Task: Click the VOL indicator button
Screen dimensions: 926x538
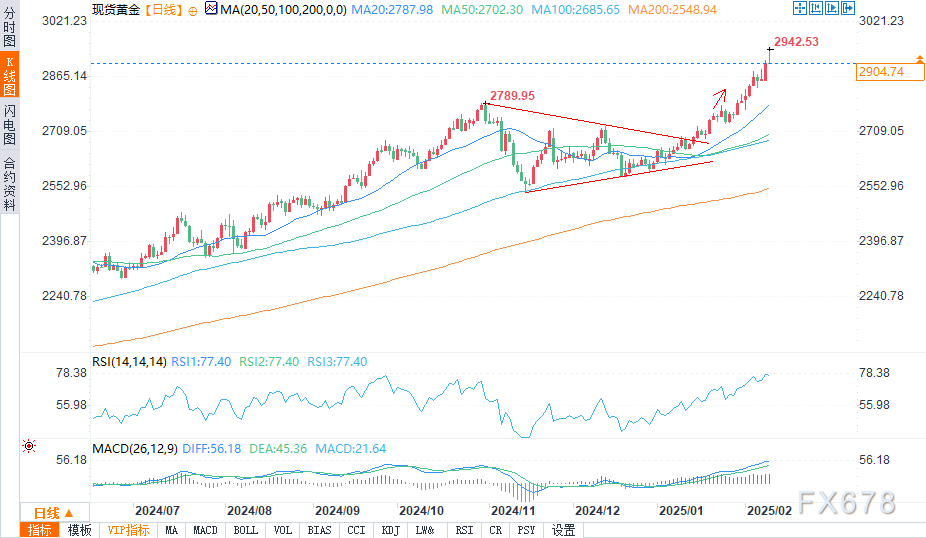Action: (283, 530)
